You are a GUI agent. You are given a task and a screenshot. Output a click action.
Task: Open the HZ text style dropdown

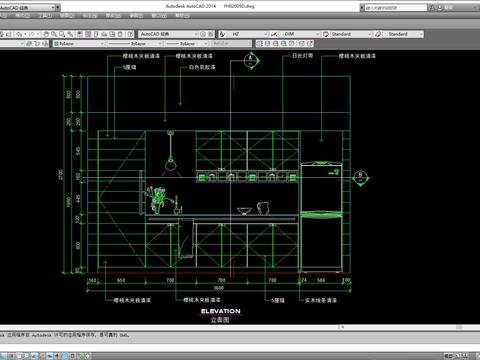(266, 34)
